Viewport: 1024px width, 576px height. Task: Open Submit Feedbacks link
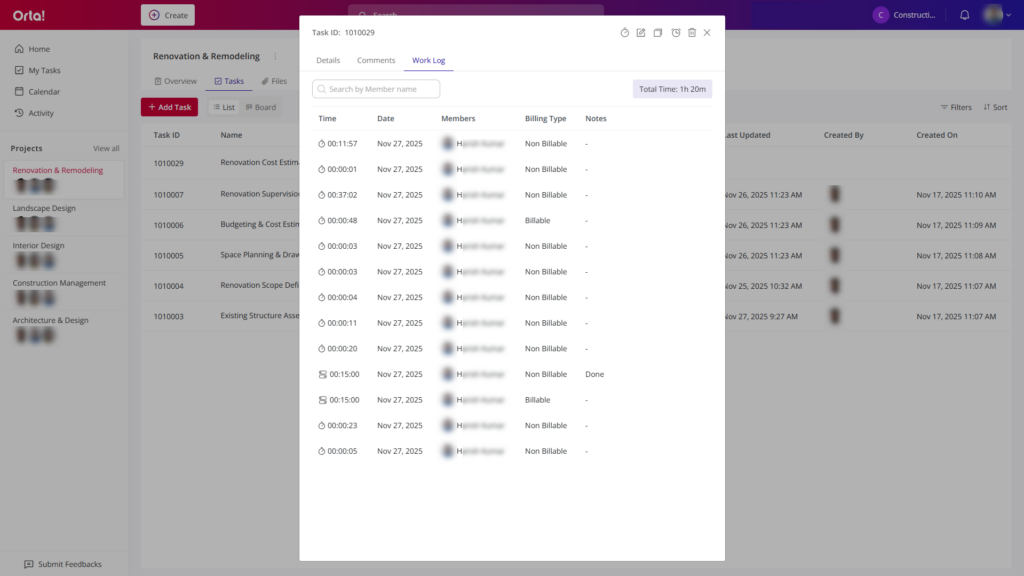point(62,564)
